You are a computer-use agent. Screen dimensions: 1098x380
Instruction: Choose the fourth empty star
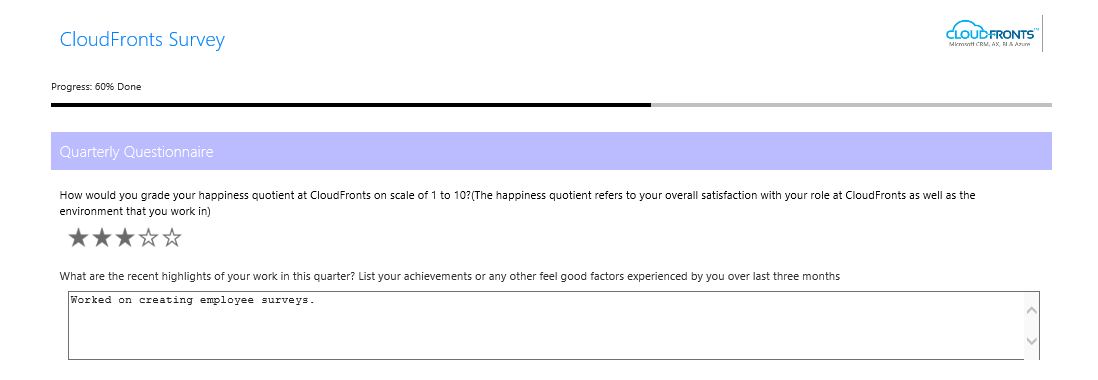[x=148, y=239]
